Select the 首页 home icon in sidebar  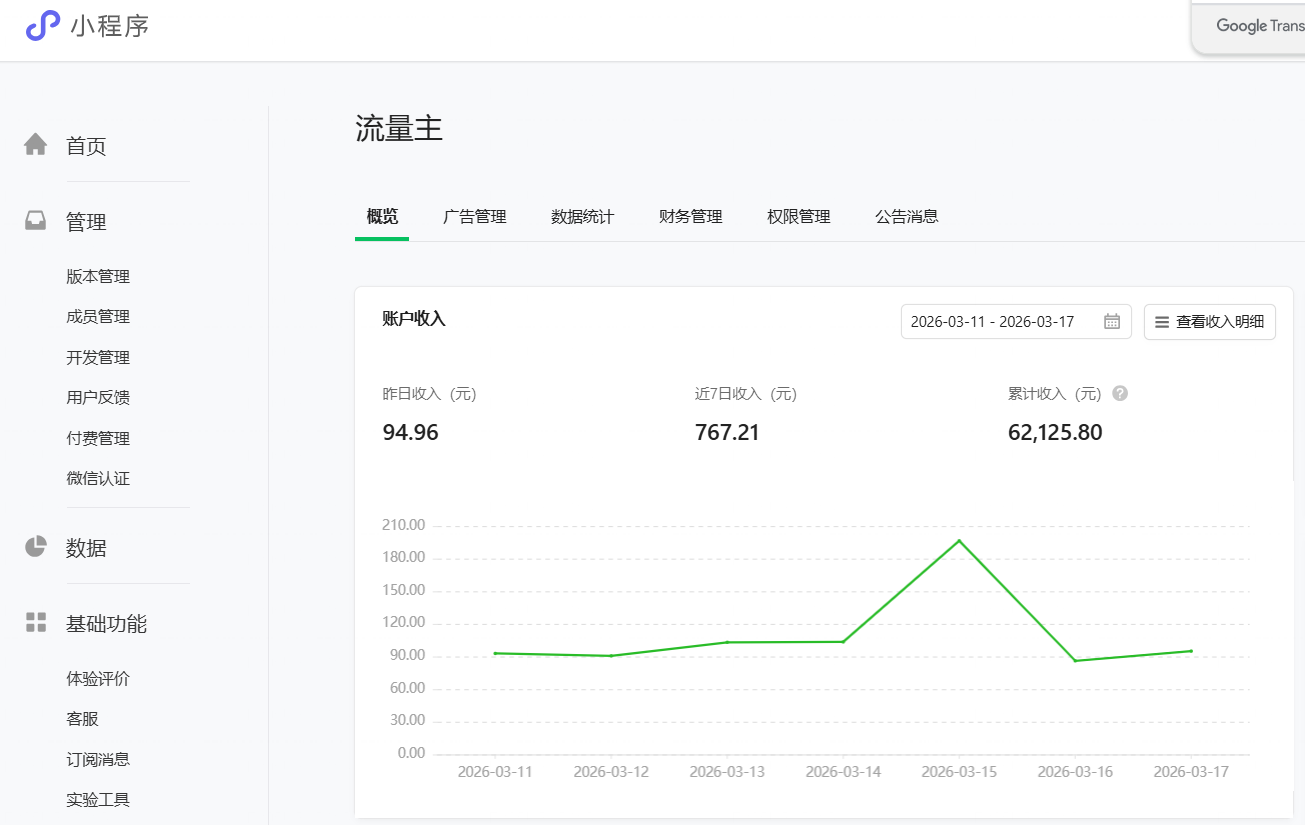point(34,143)
